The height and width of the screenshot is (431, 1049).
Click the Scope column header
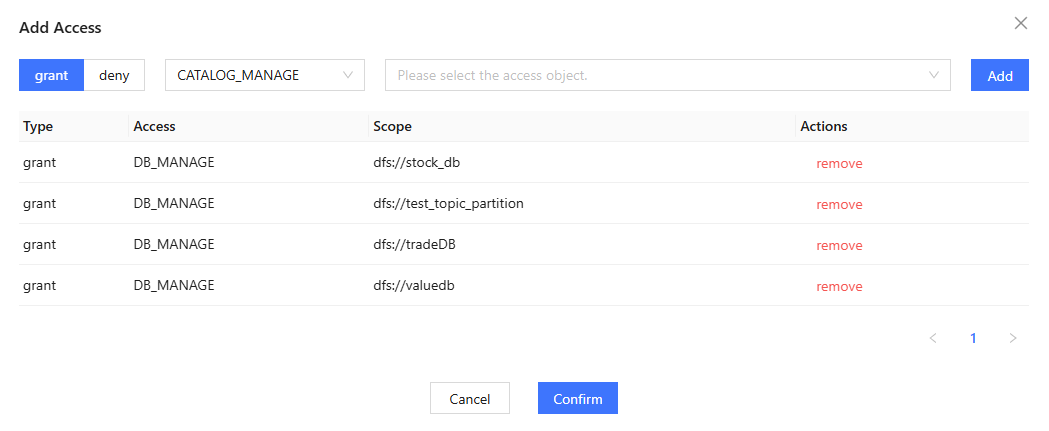(x=392, y=127)
